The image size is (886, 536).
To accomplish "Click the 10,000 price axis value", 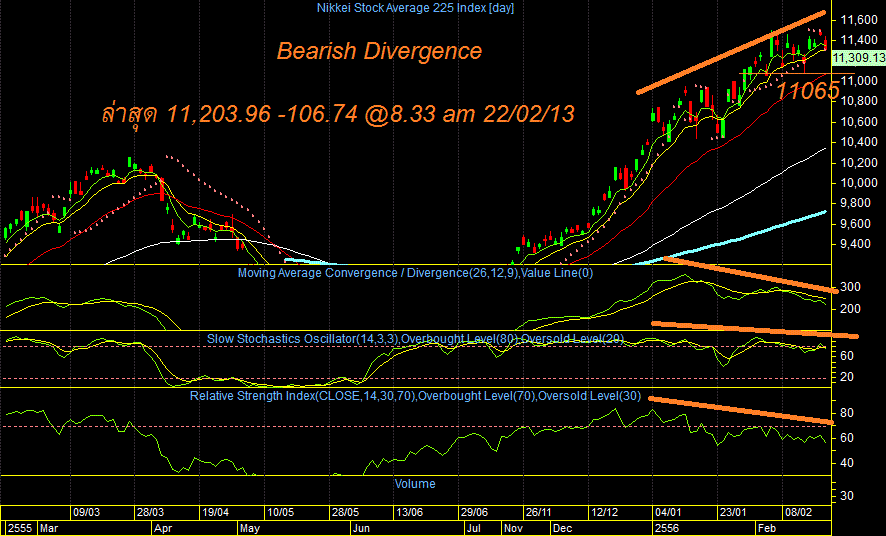I will [x=859, y=183].
